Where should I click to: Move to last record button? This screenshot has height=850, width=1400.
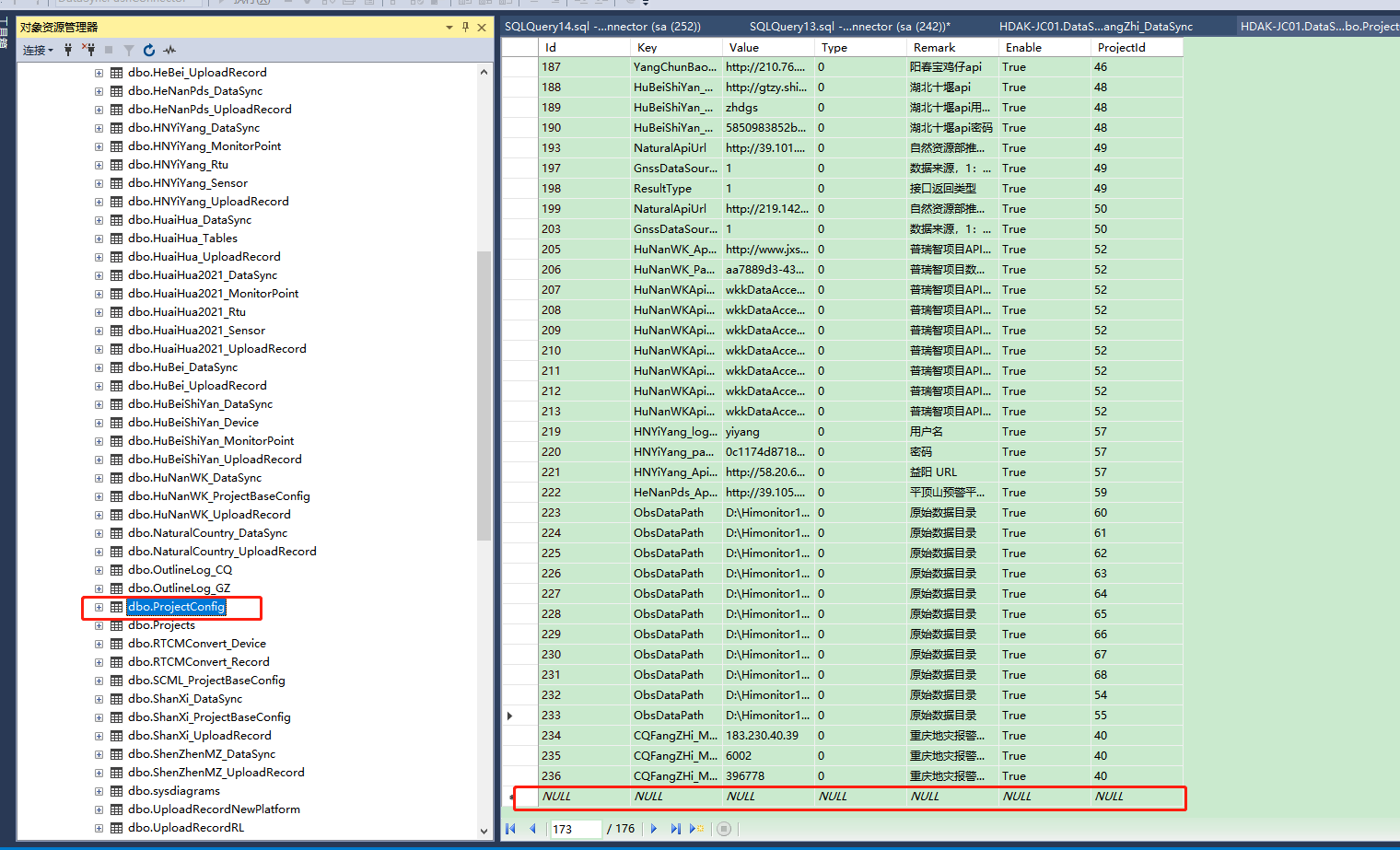coord(675,829)
